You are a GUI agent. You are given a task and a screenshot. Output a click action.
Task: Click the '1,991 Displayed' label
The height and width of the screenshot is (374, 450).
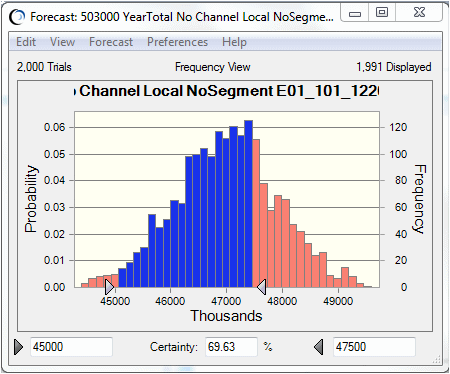394,67
